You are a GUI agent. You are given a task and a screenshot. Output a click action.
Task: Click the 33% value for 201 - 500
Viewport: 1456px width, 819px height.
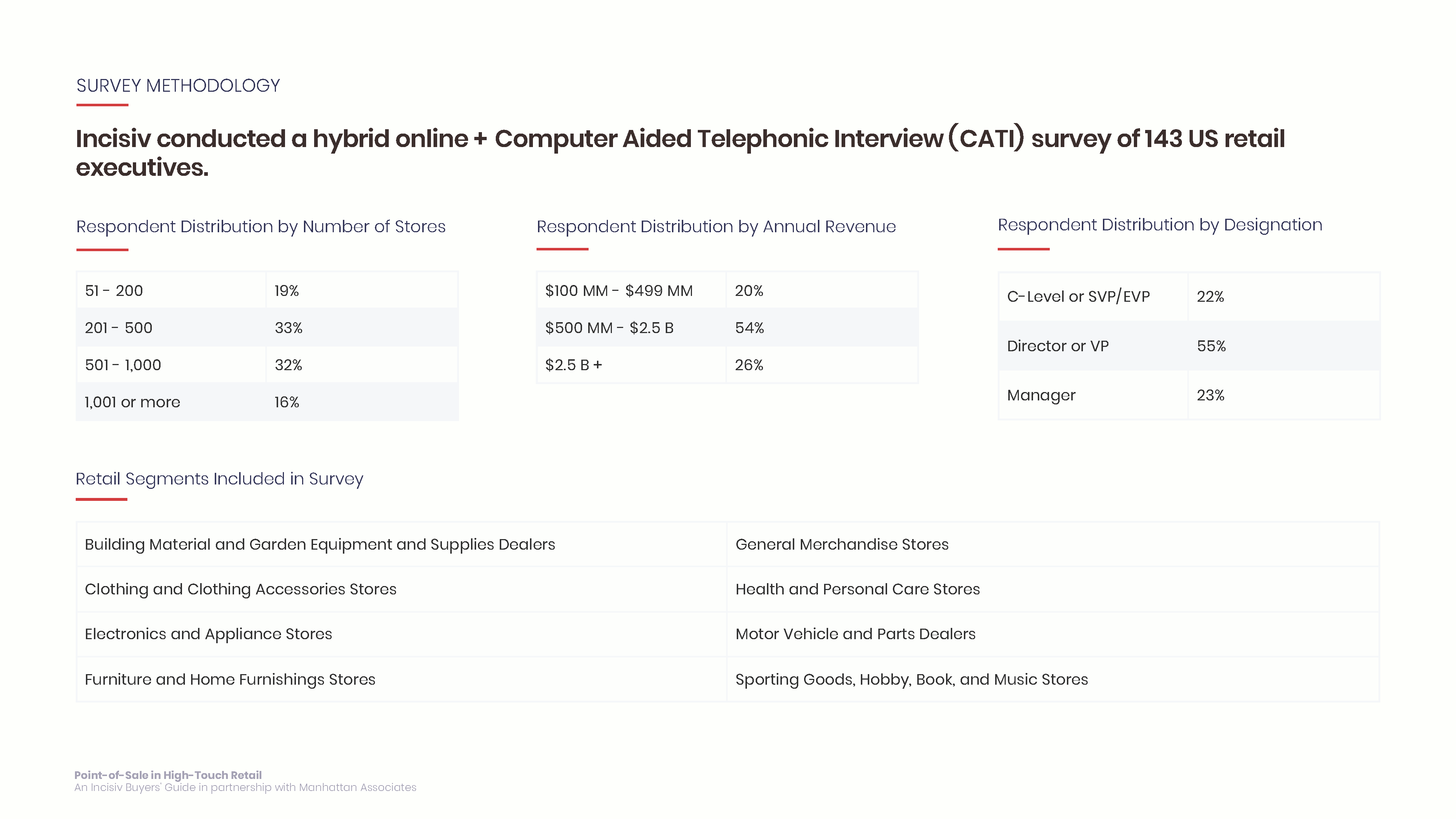[288, 328]
